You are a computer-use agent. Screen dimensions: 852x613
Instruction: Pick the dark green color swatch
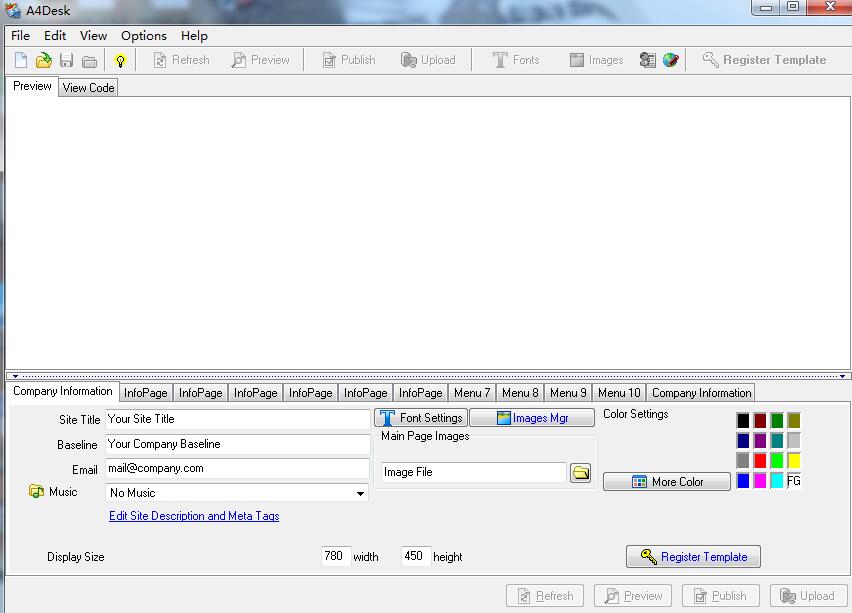click(x=777, y=420)
